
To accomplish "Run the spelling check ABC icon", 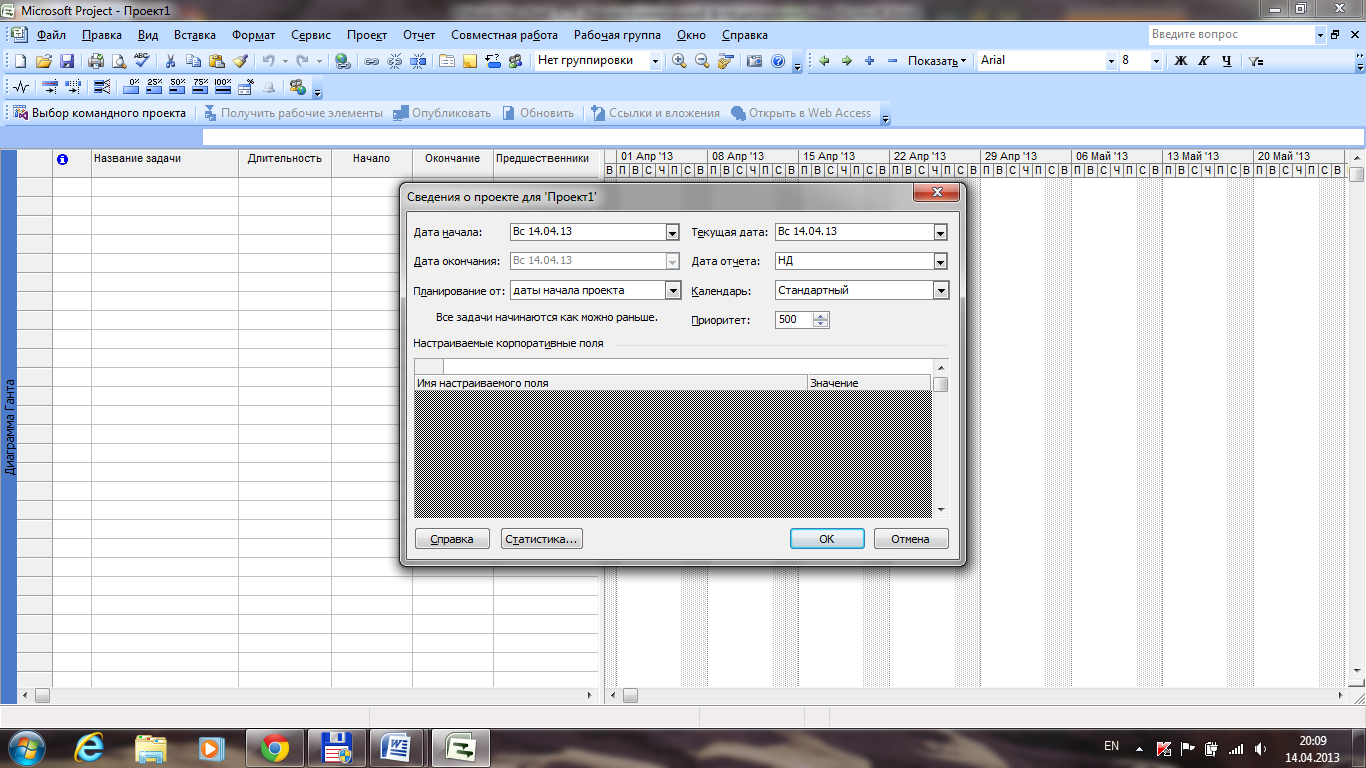I will click(x=142, y=61).
